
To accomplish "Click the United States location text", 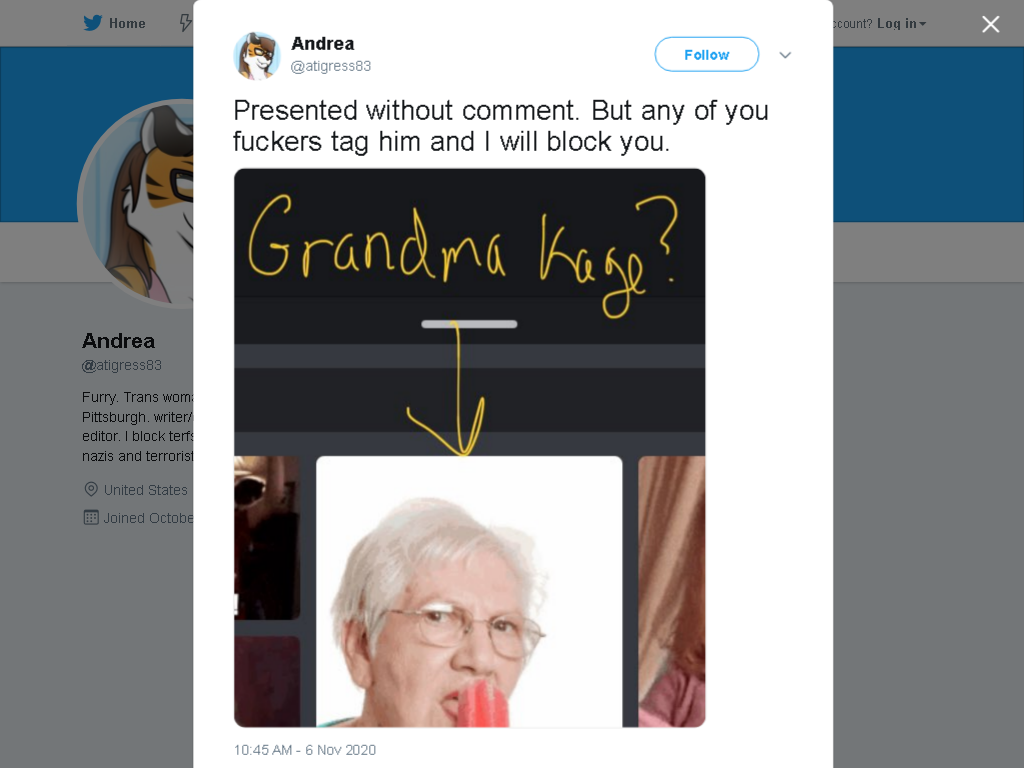I will coord(145,490).
